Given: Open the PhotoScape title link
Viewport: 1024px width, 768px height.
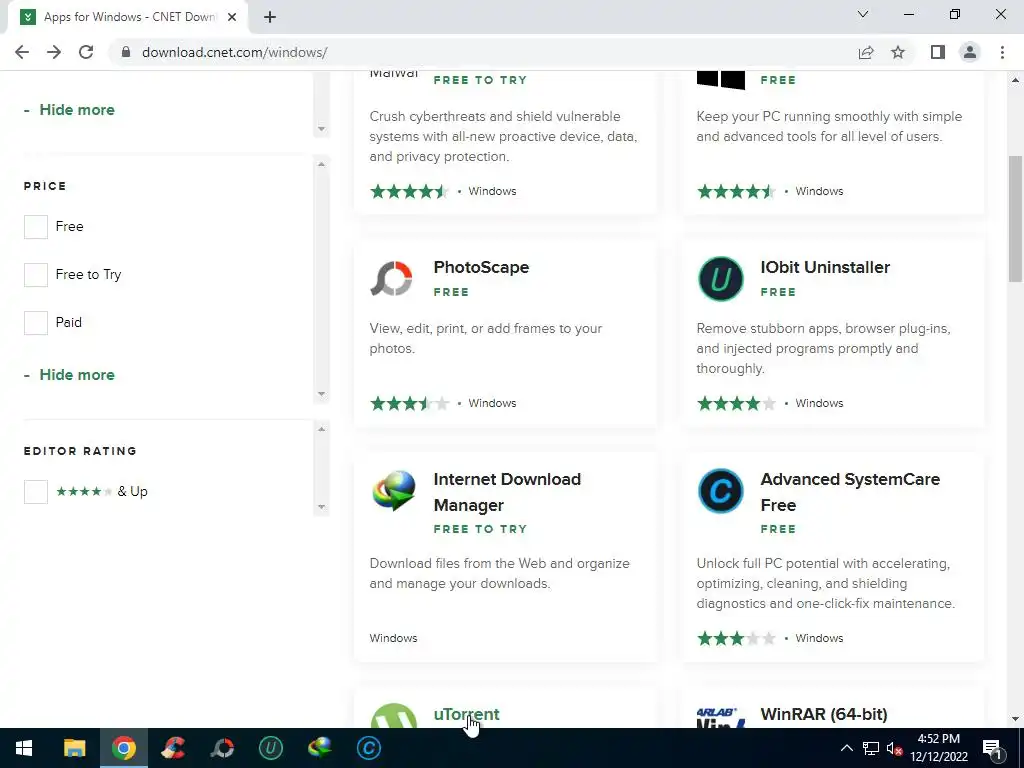Looking at the screenshot, I should coord(481,267).
